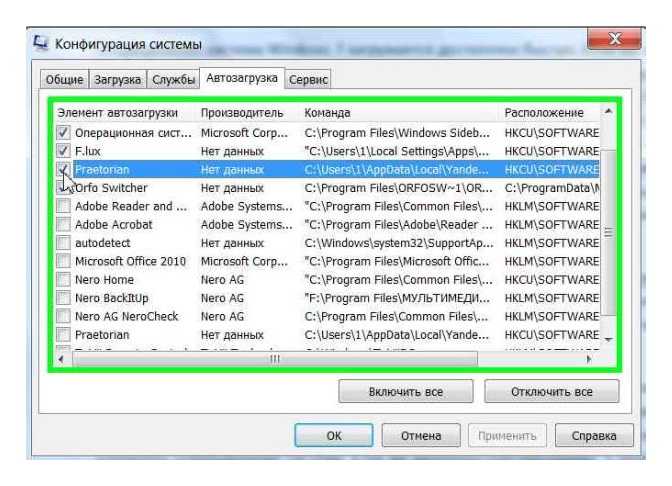Select the F.lux row name
Viewport: 672px width, 486px height.
tap(87, 151)
